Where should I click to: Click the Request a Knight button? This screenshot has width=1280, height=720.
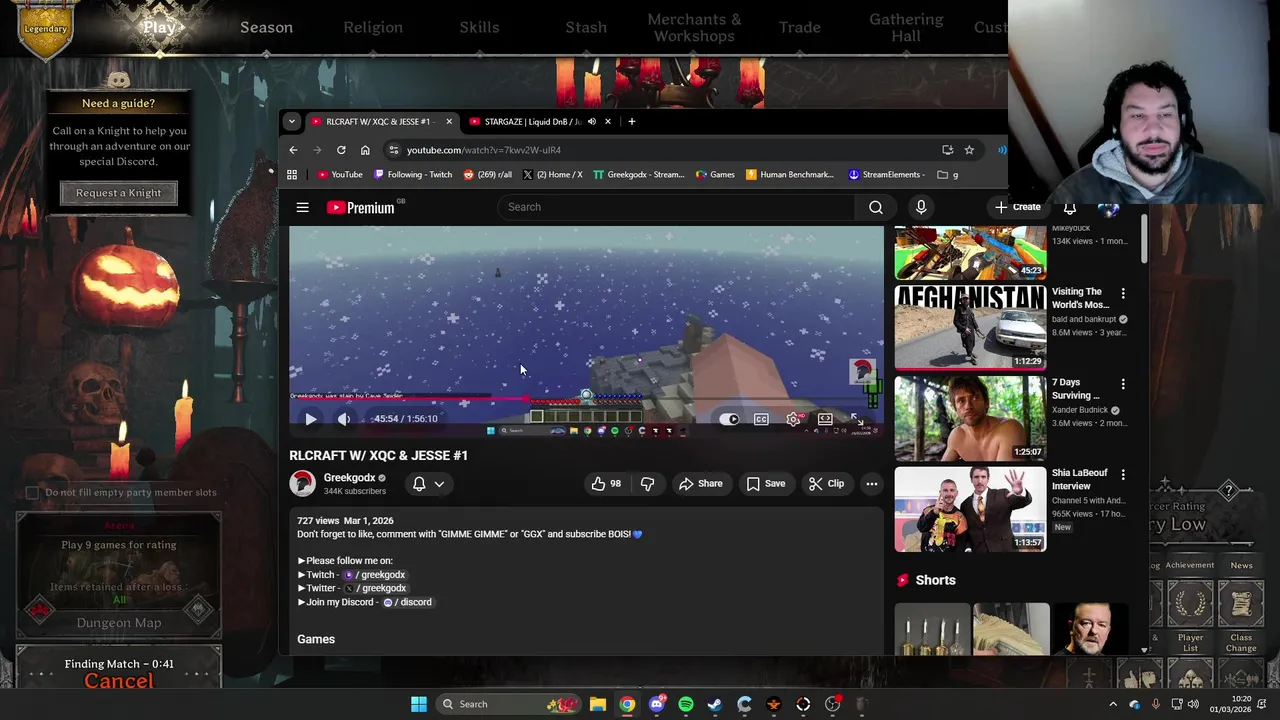click(x=118, y=193)
